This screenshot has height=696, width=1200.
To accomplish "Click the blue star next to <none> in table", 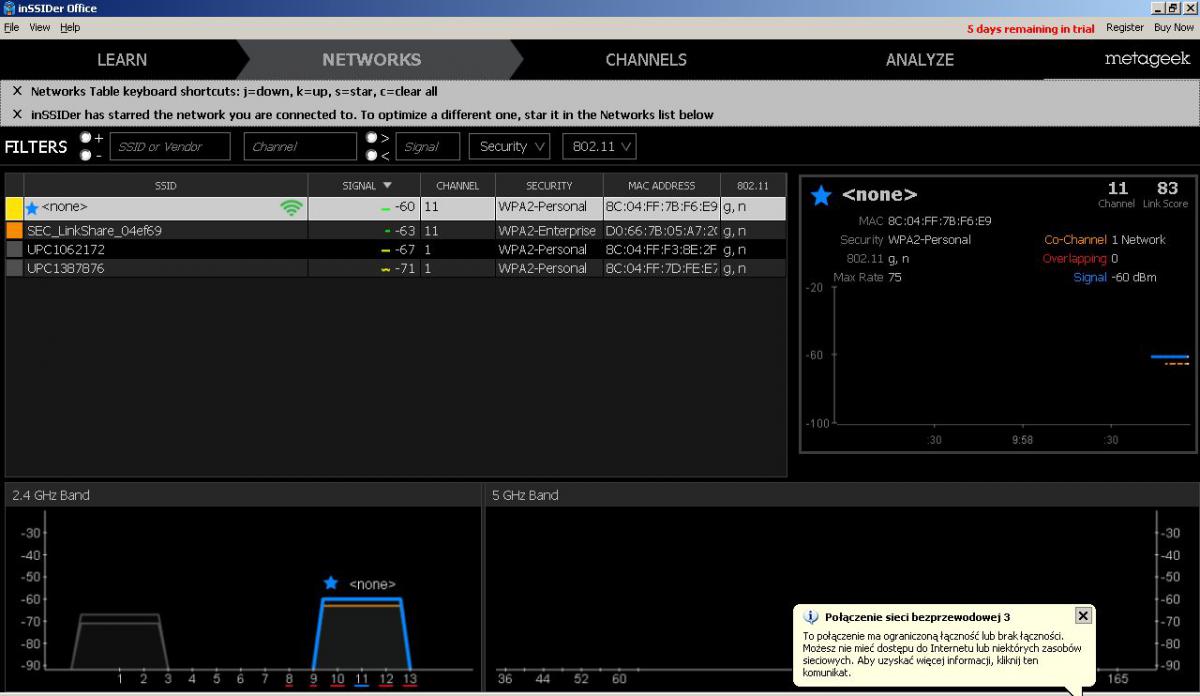I will (x=32, y=208).
